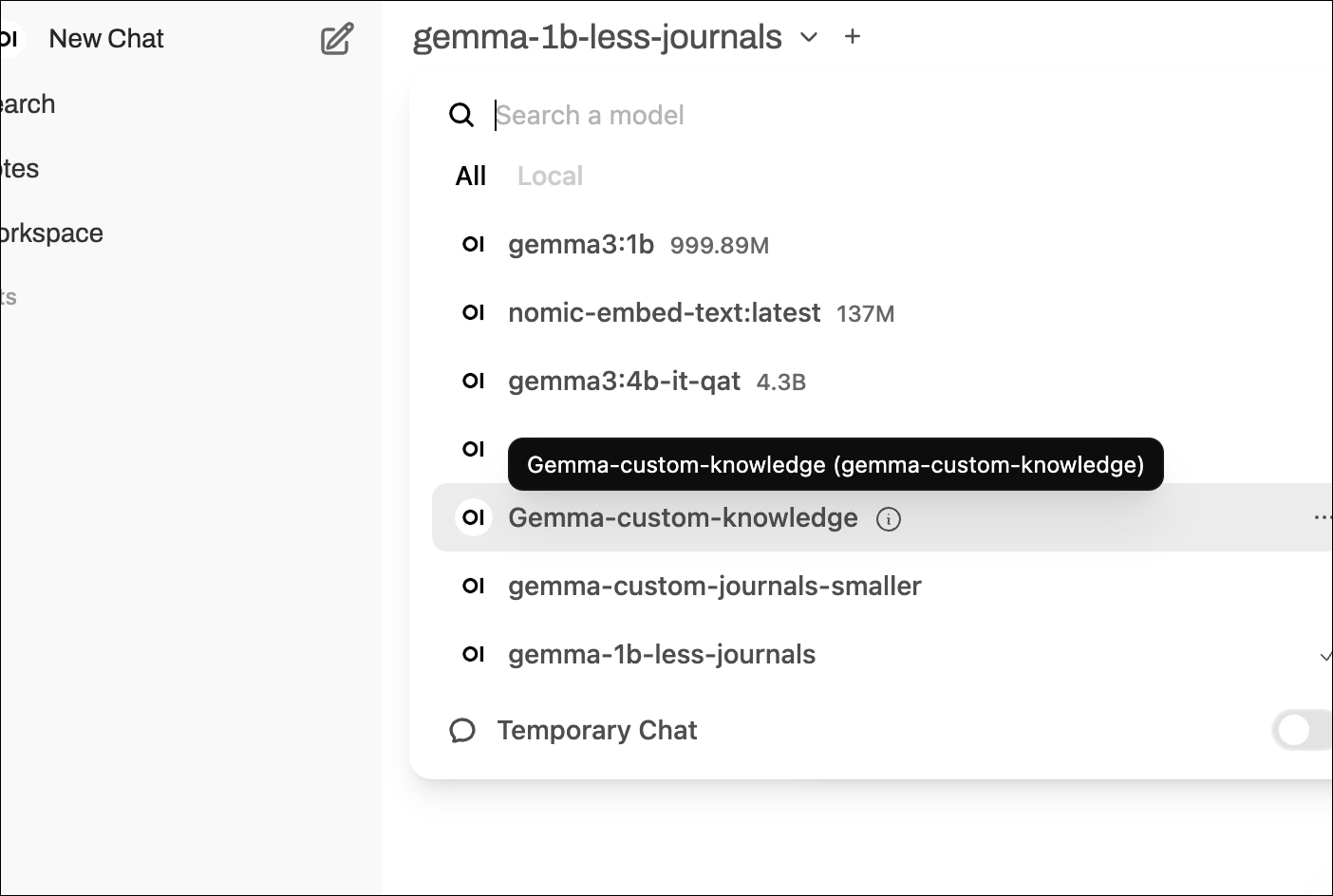Viewport: 1333px width, 896px height.
Task: Show info for Gemma-custom-knowledge model
Action: [x=889, y=519]
